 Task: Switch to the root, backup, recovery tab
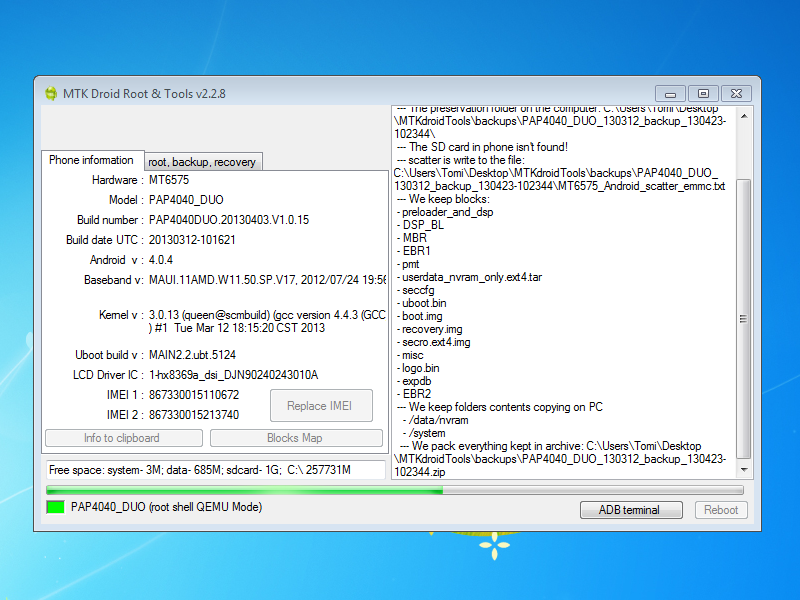202,161
